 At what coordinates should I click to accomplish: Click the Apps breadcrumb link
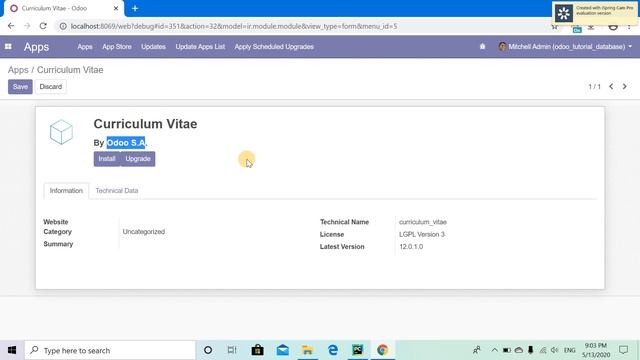point(18,70)
